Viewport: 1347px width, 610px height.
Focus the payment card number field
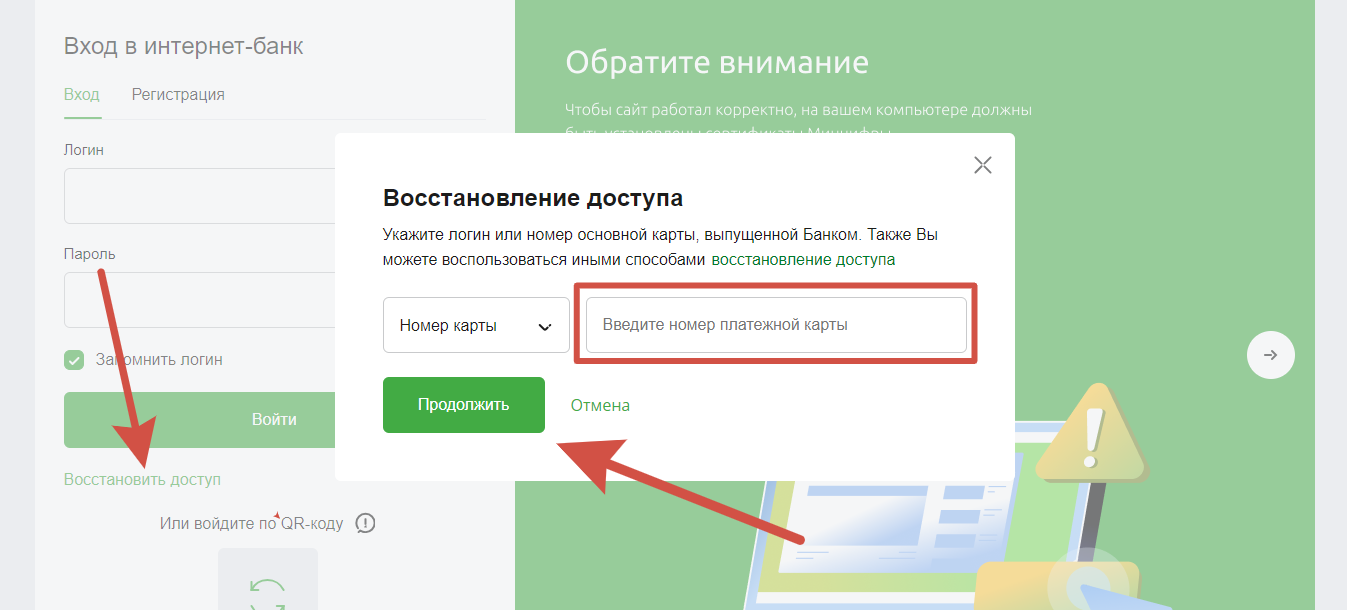[775, 325]
